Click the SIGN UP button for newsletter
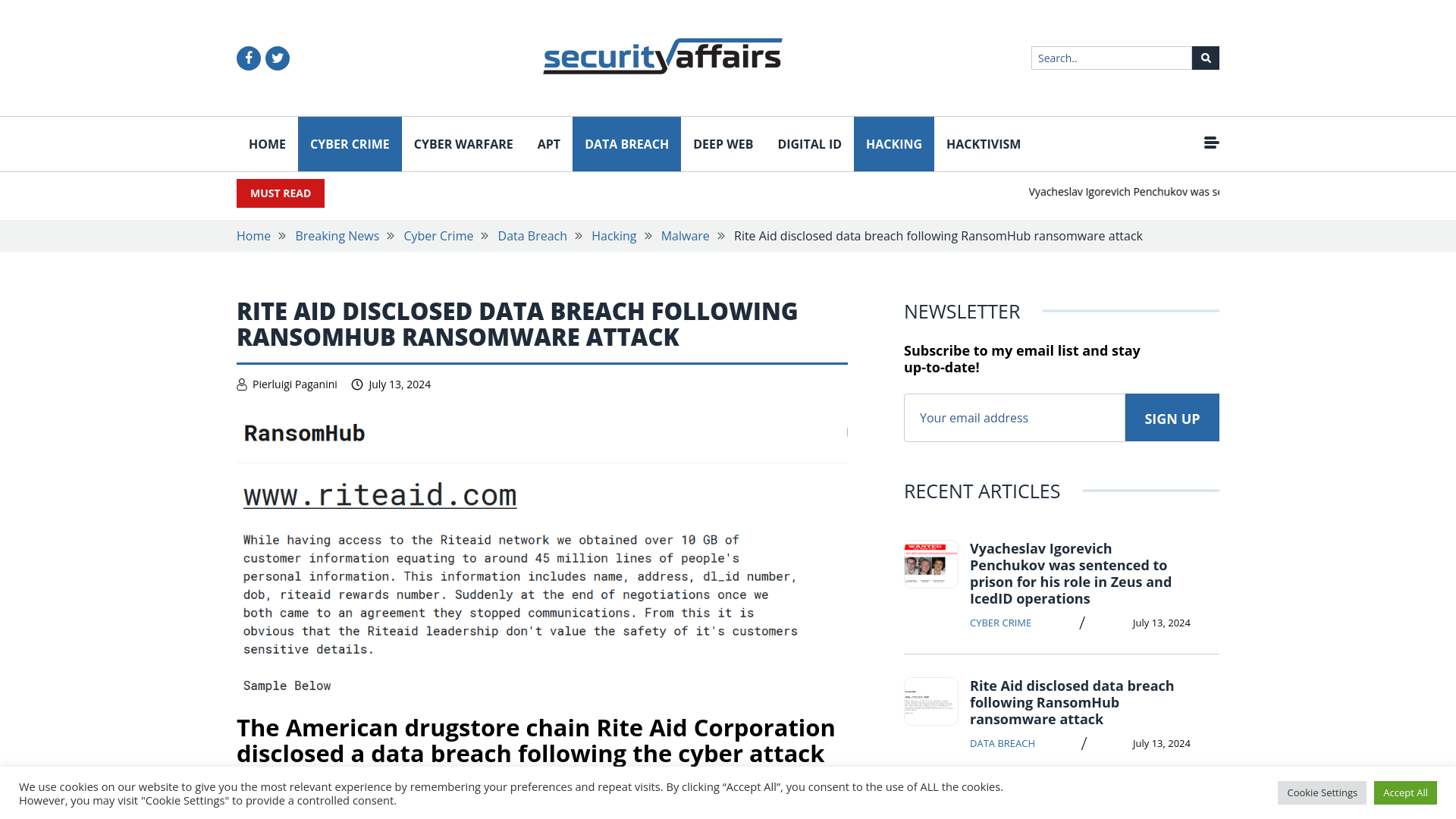Screen dimensions: 1456x819 (1172, 417)
